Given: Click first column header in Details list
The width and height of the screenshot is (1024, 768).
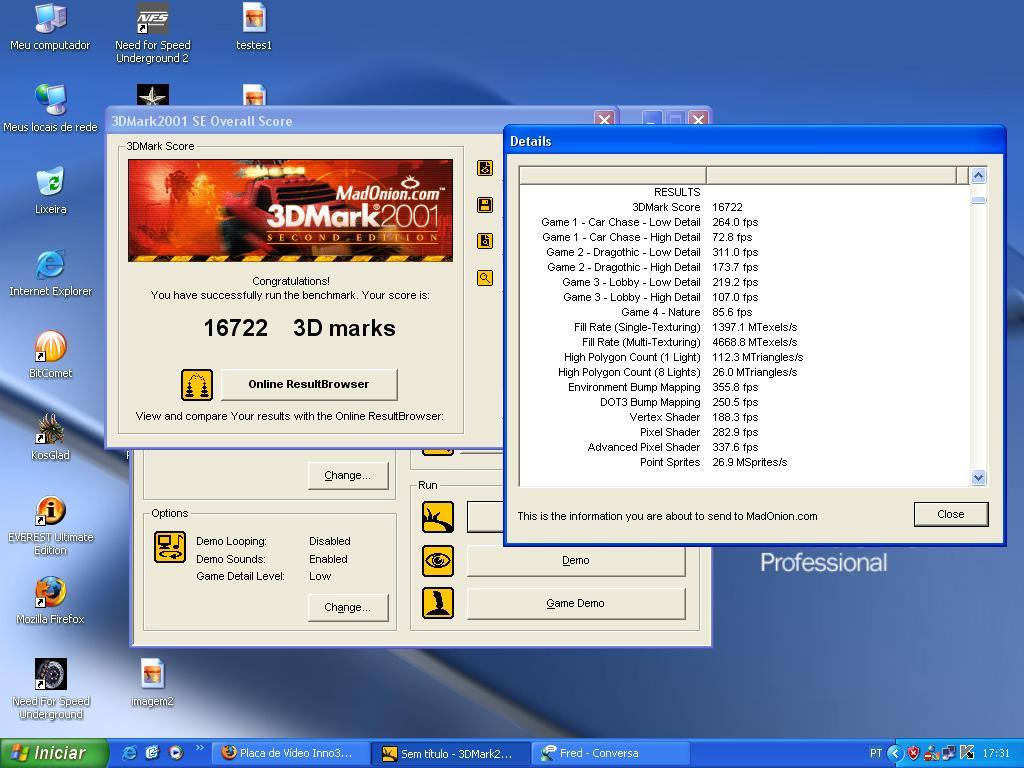Looking at the screenshot, I should click(x=613, y=175).
